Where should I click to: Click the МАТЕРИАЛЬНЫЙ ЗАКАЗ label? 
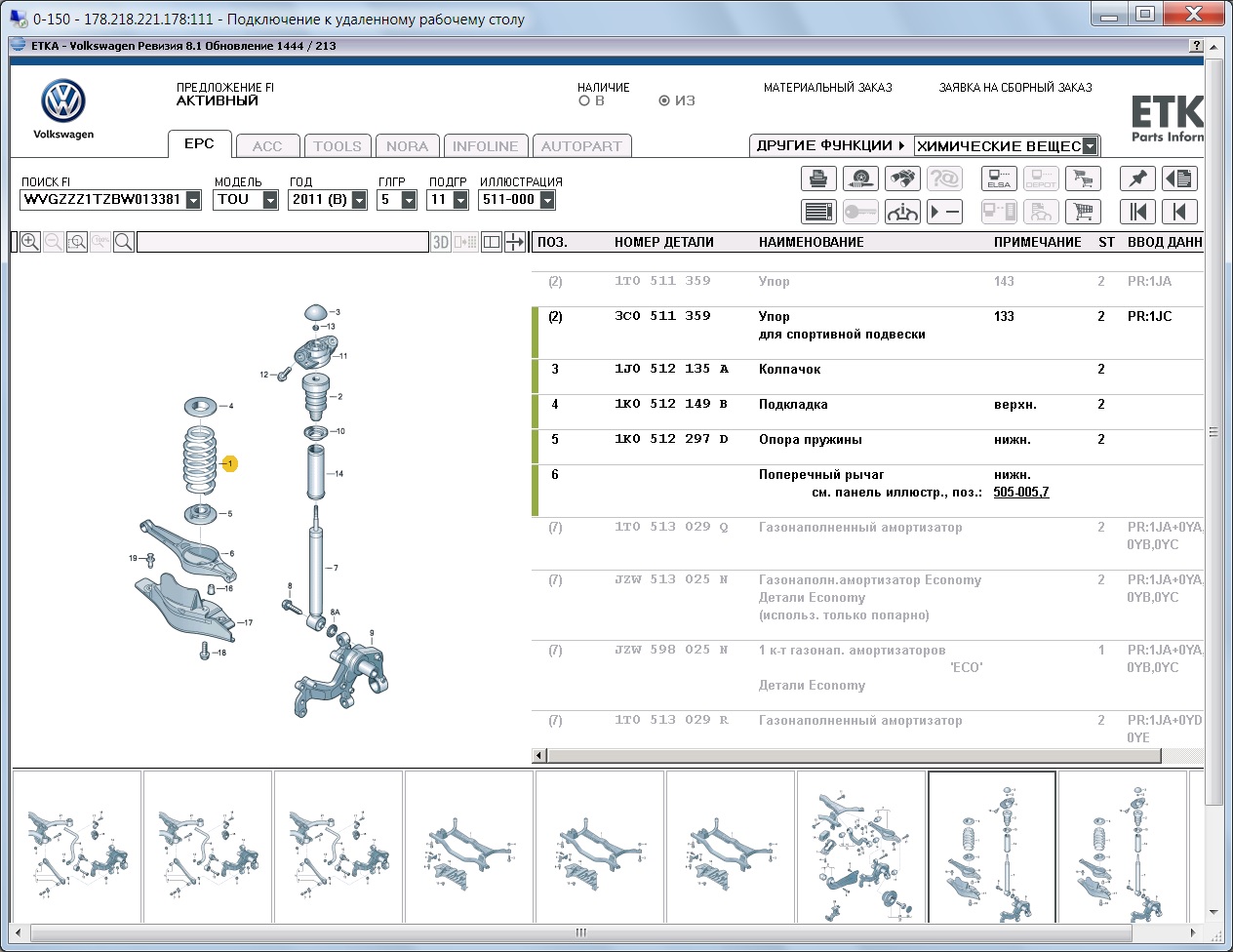(x=828, y=88)
